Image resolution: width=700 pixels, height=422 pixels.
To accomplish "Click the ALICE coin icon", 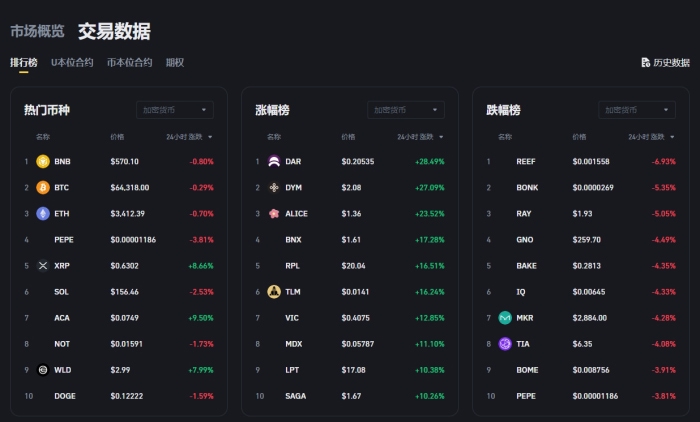I will click(x=274, y=213).
